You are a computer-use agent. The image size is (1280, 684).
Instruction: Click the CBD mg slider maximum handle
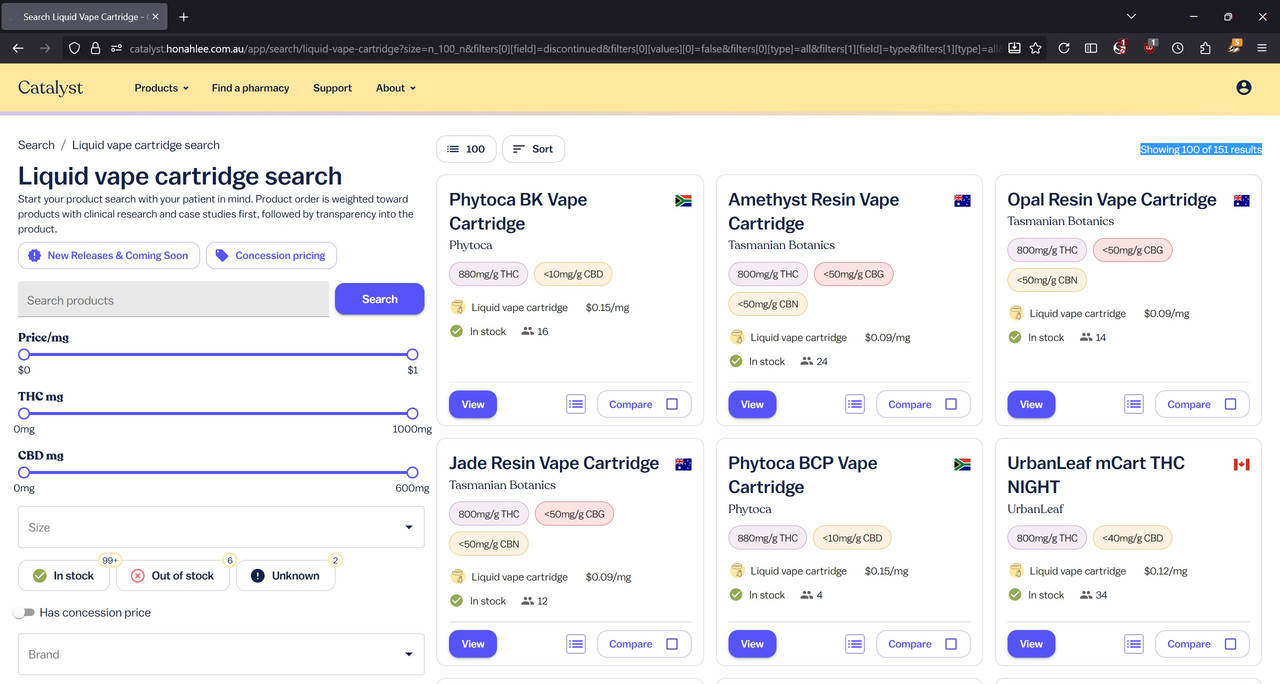point(412,472)
